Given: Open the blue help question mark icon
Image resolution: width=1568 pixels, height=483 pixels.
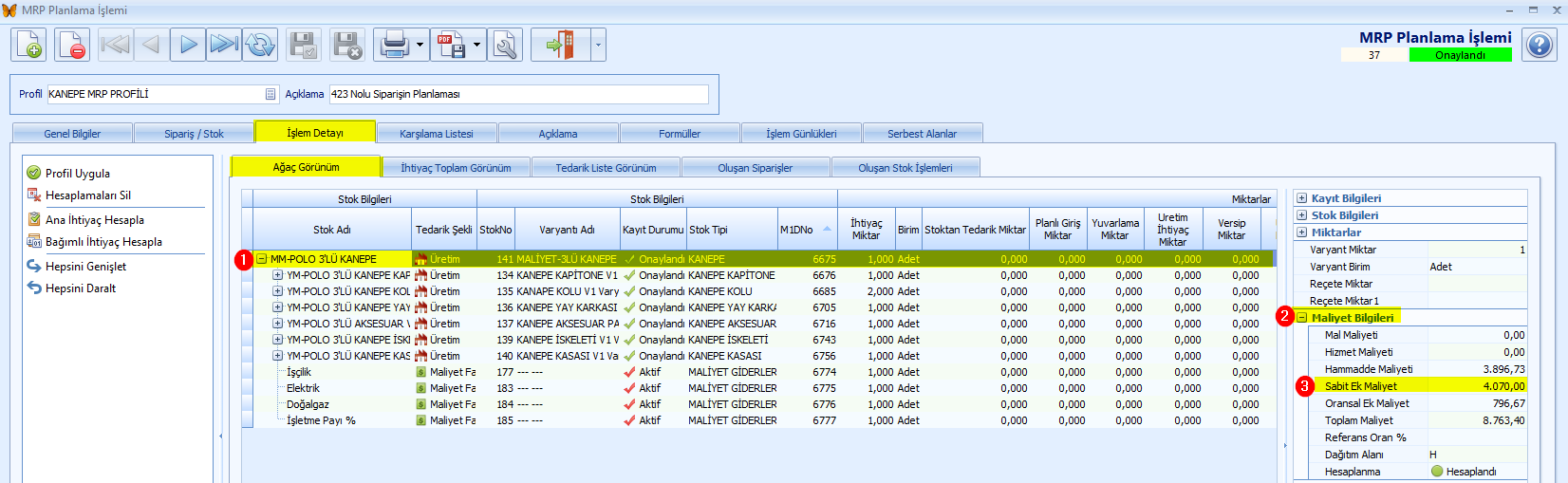Looking at the screenshot, I should 1539,45.
